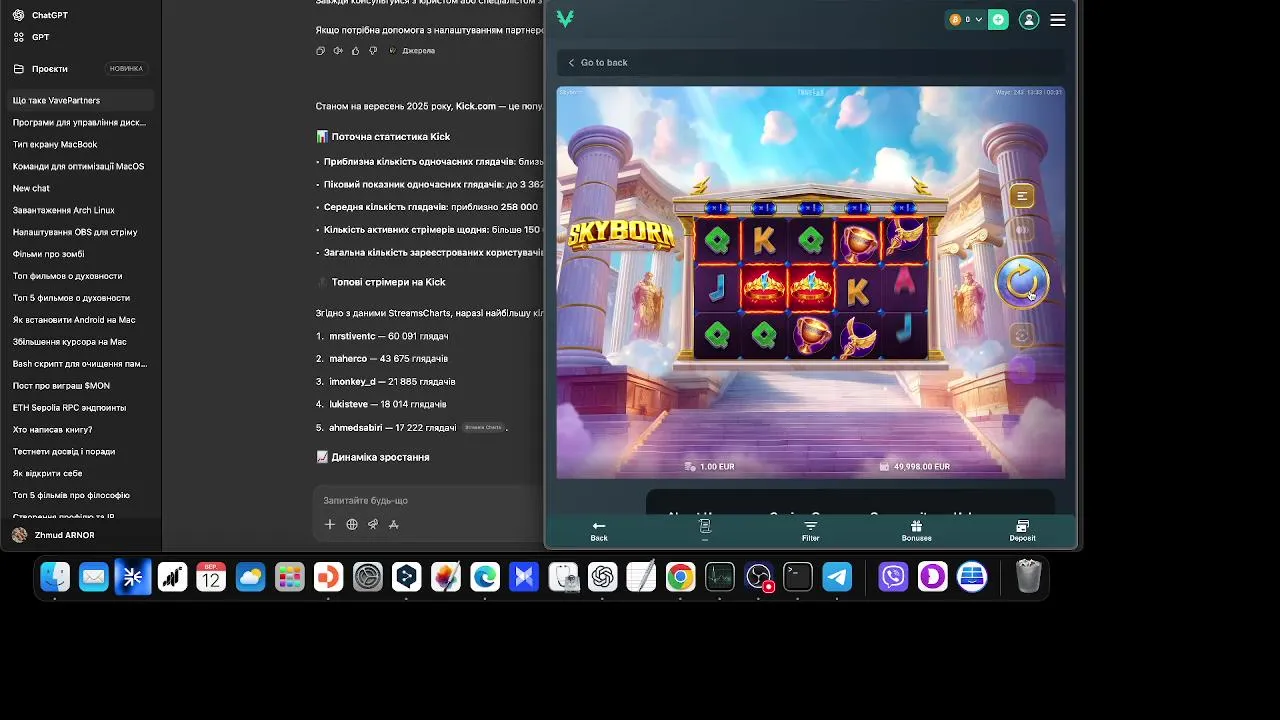Open Проєкти section in ChatGPT sidebar
The height and width of the screenshot is (720, 1280).
coord(50,69)
